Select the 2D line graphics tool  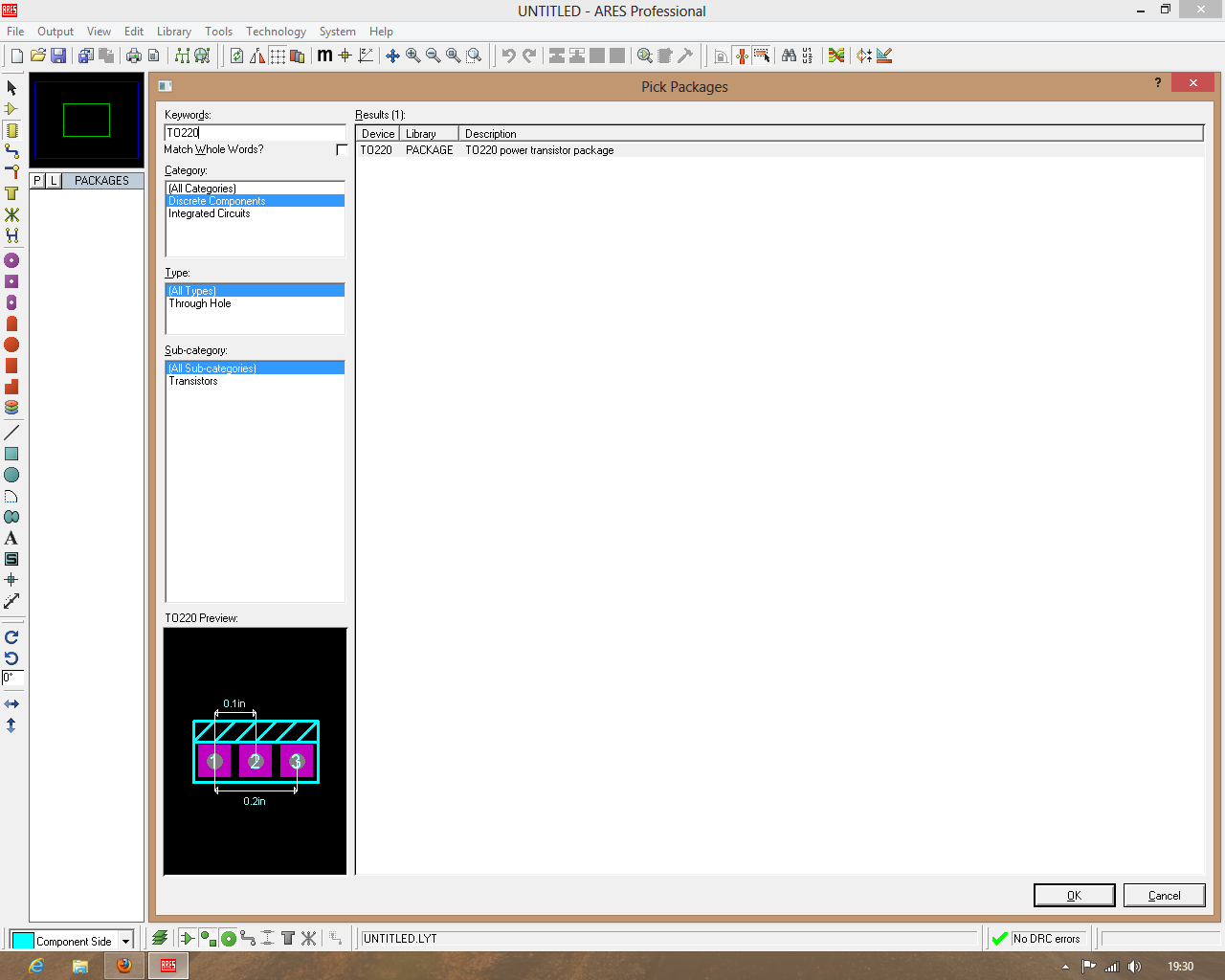point(11,433)
